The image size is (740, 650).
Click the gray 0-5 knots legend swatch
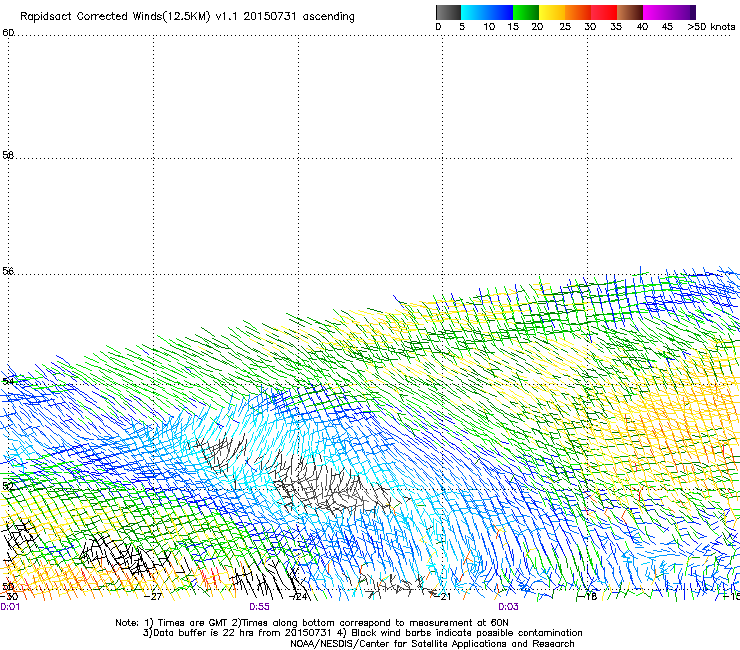(x=448, y=12)
